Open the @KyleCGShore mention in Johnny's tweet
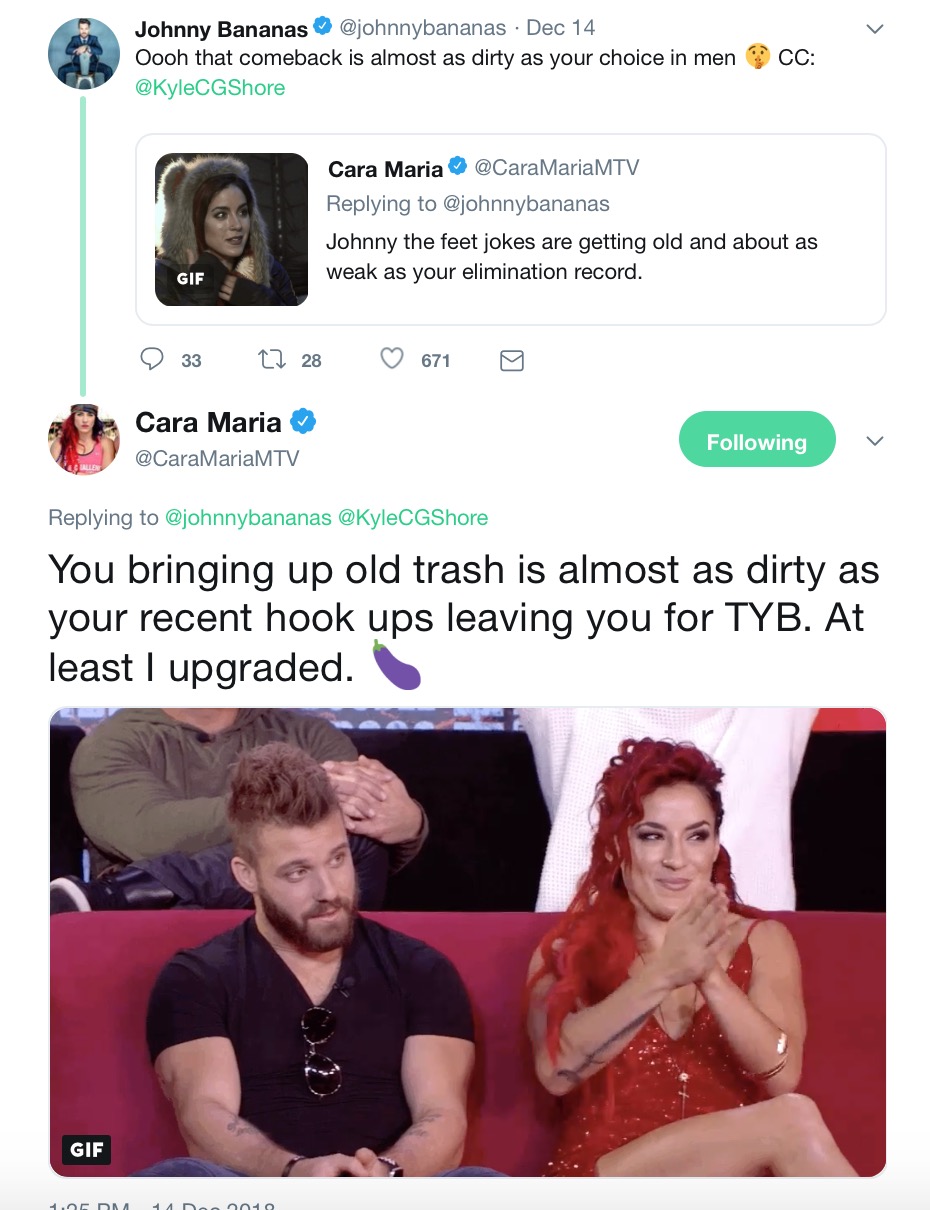Viewport: 930px width, 1210px height. (x=210, y=88)
